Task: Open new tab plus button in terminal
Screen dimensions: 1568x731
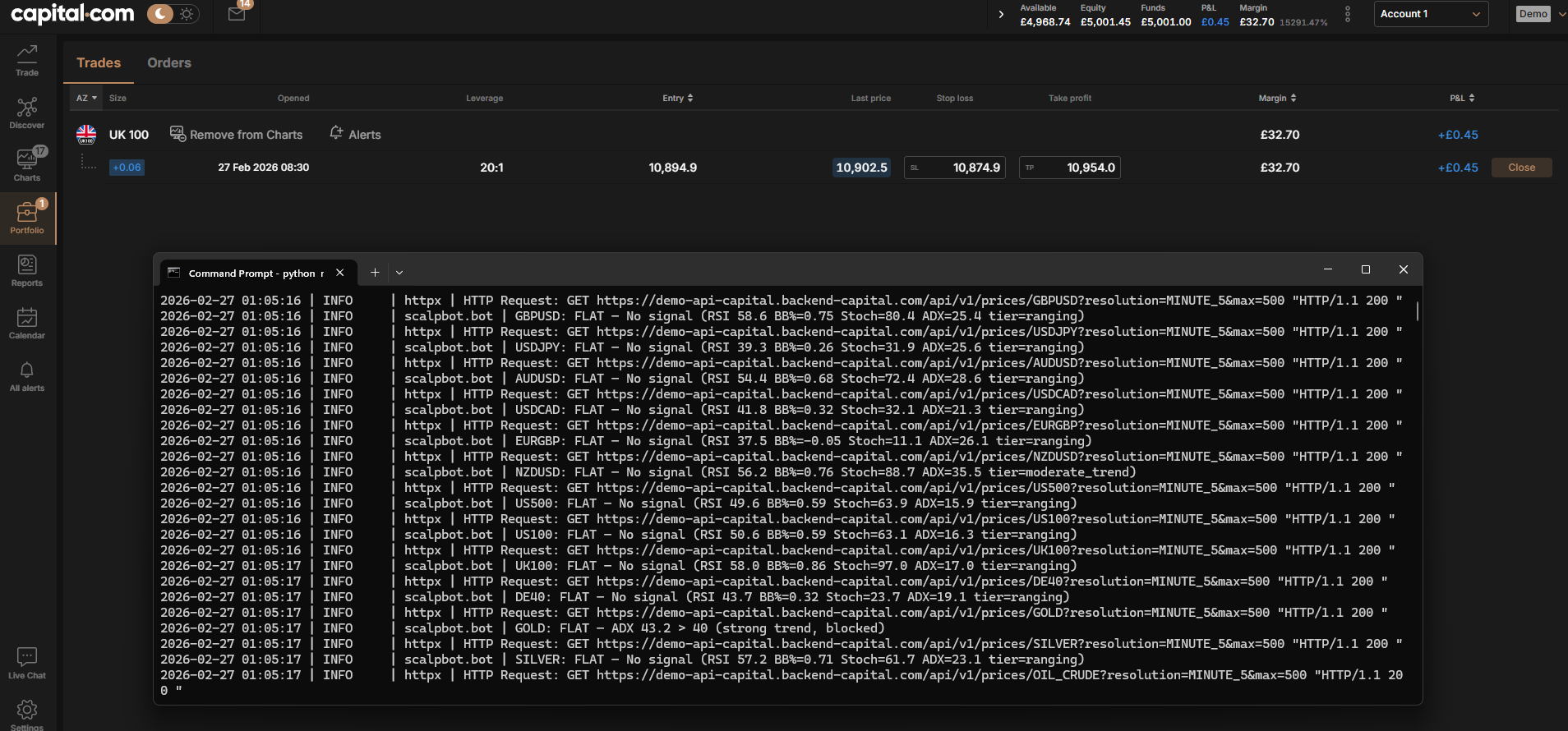Action: pyautogui.click(x=375, y=273)
